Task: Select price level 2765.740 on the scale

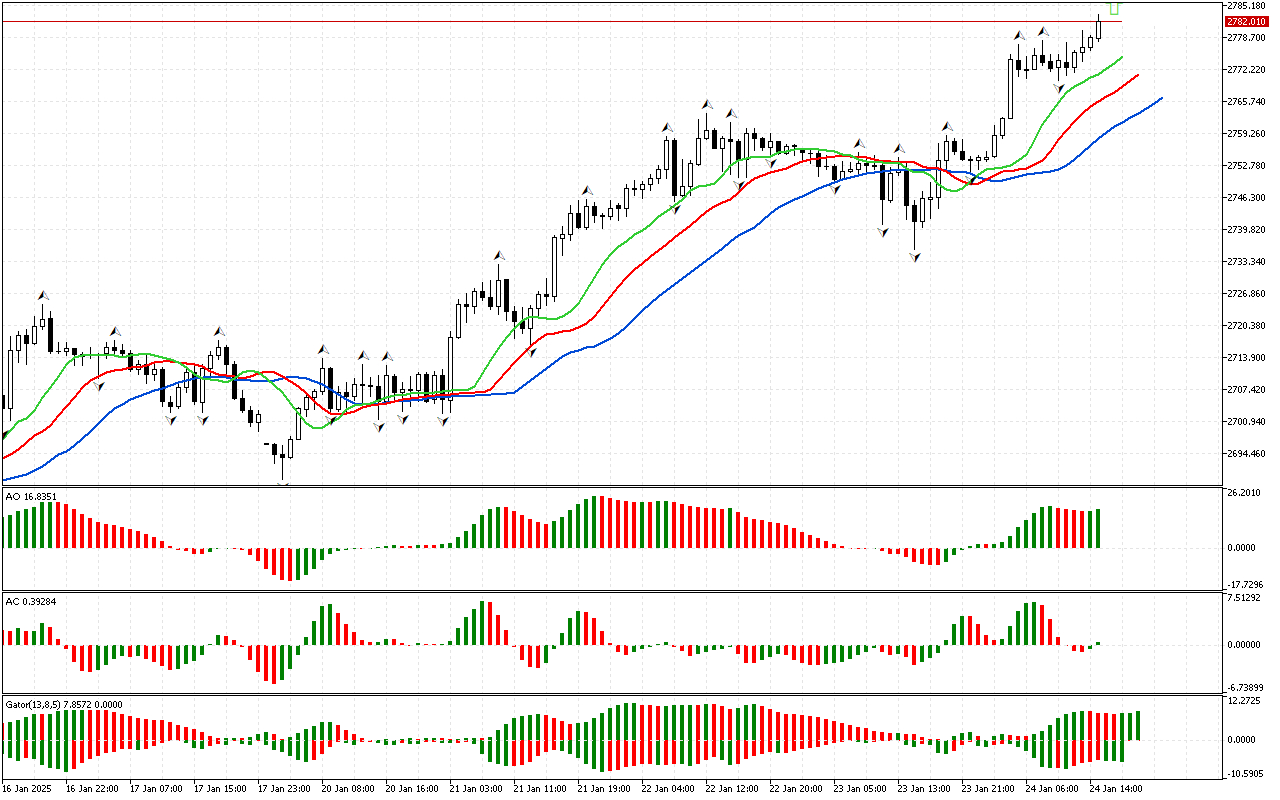Action: coord(1246,102)
